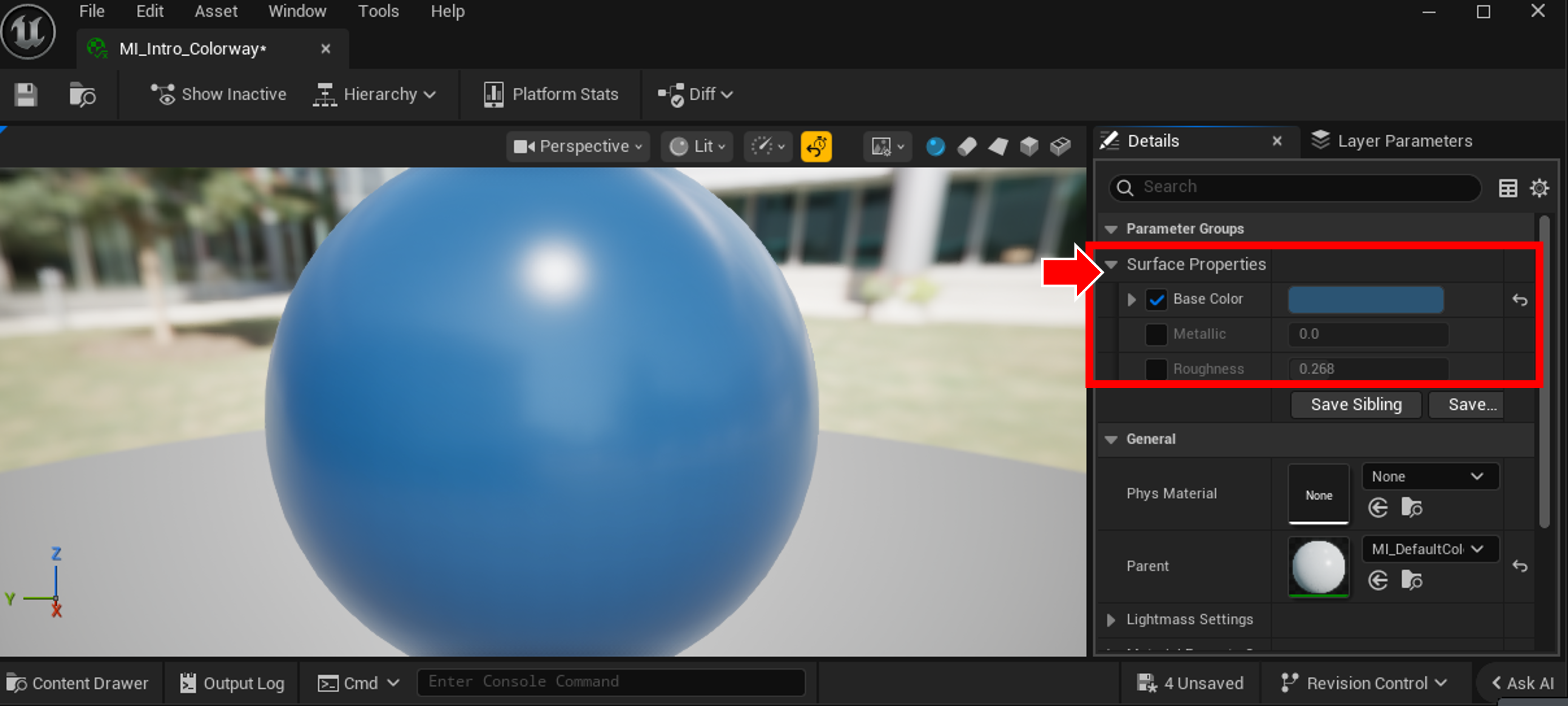Enable the Roughness override checkbox
The image size is (1568, 706).
click(x=1156, y=369)
